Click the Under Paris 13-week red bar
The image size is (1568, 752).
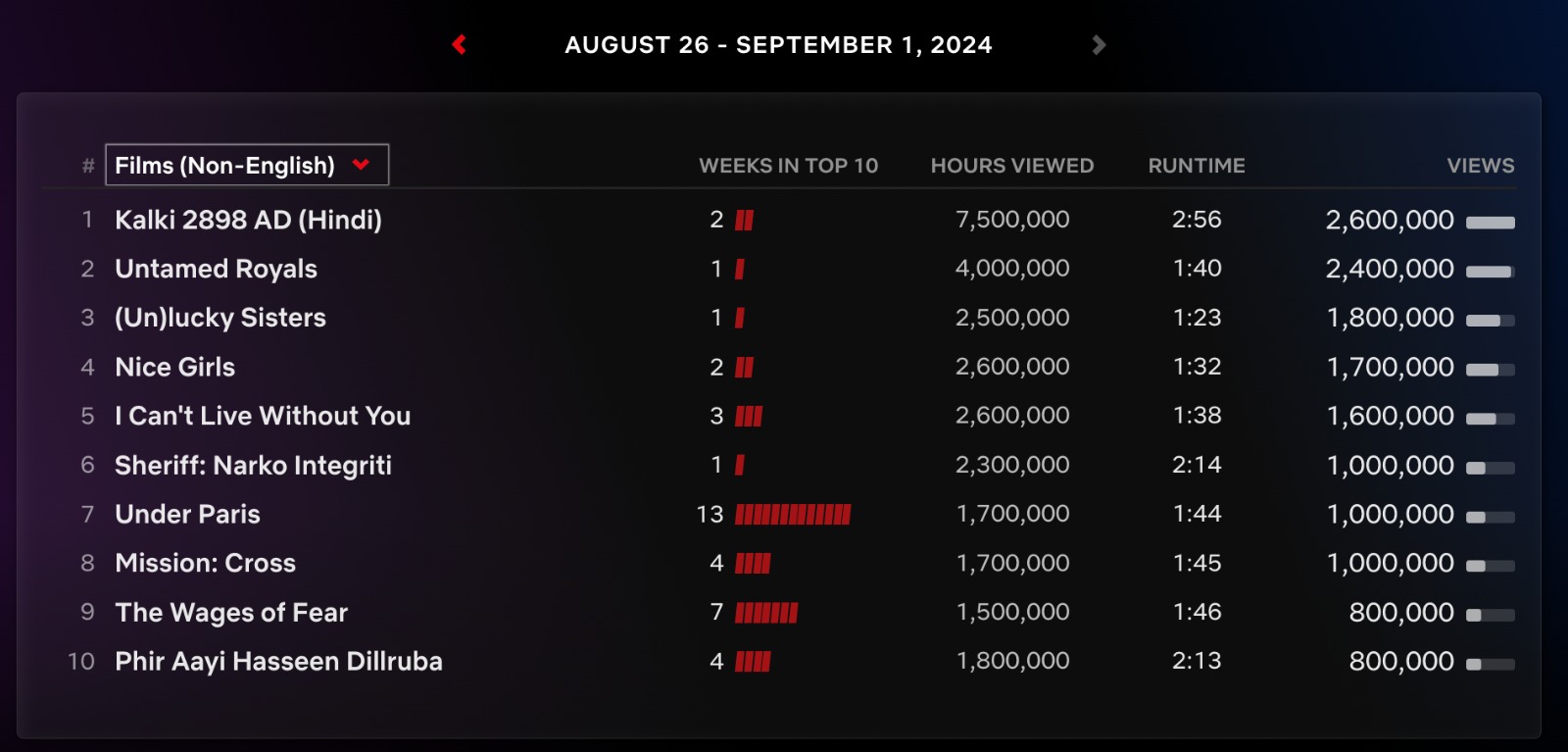(793, 515)
